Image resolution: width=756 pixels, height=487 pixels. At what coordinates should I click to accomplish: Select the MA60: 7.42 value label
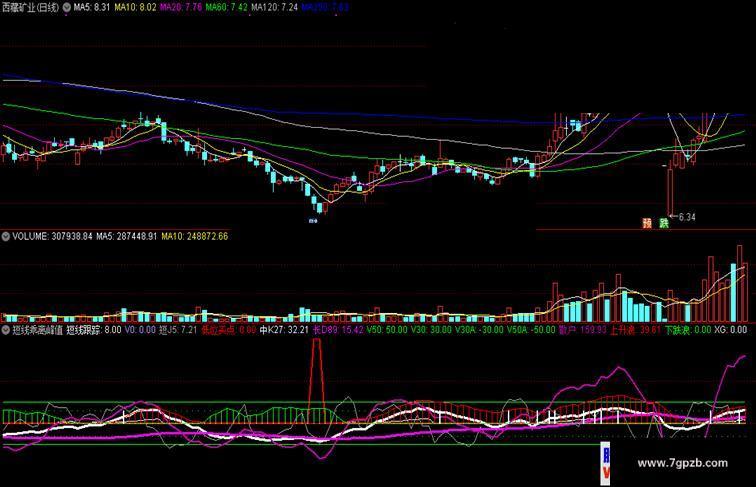(227, 7)
